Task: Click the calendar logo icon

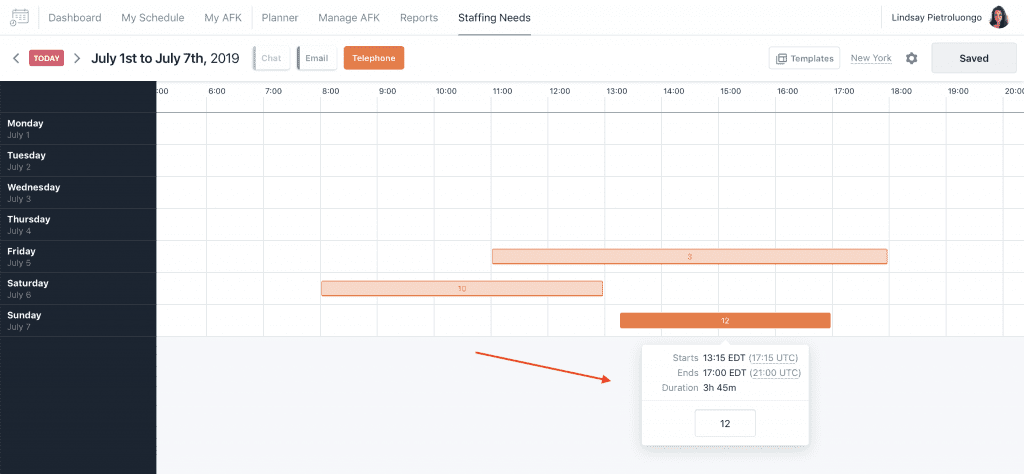Action: [x=19, y=17]
